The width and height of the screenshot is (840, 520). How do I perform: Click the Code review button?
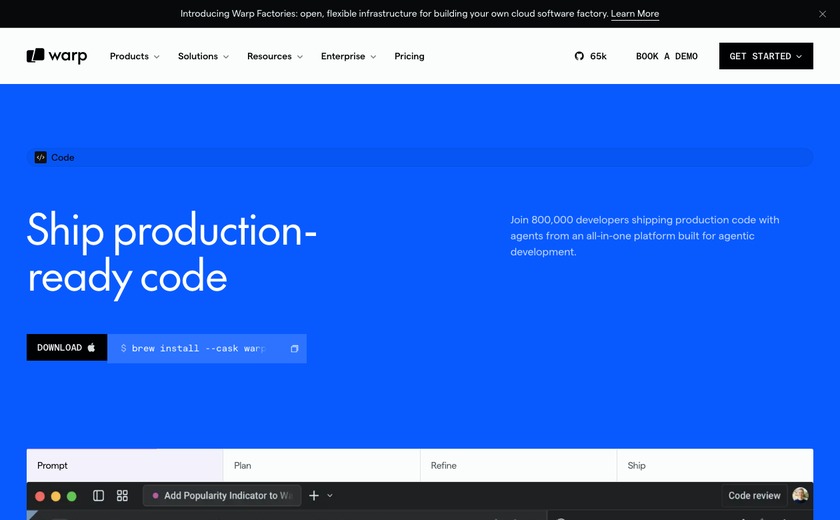point(754,496)
